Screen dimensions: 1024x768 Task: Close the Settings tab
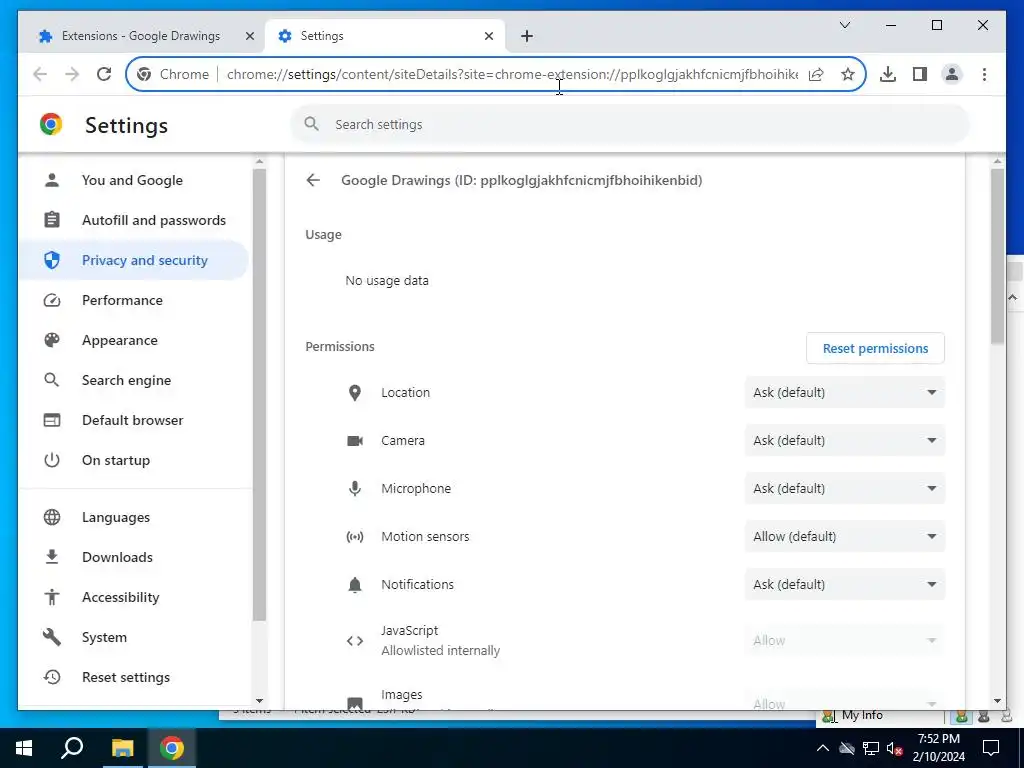click(488, 36)
